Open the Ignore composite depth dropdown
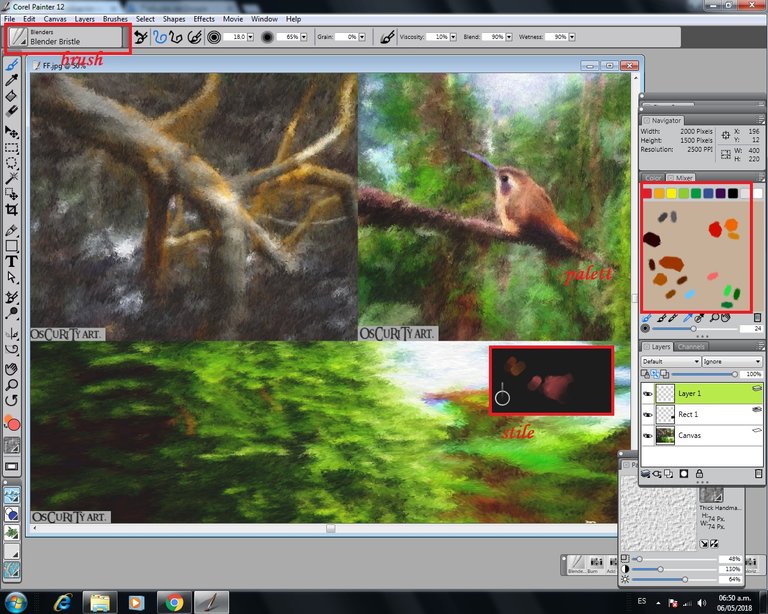Screen dimensions: 768x614 [732, 361]
